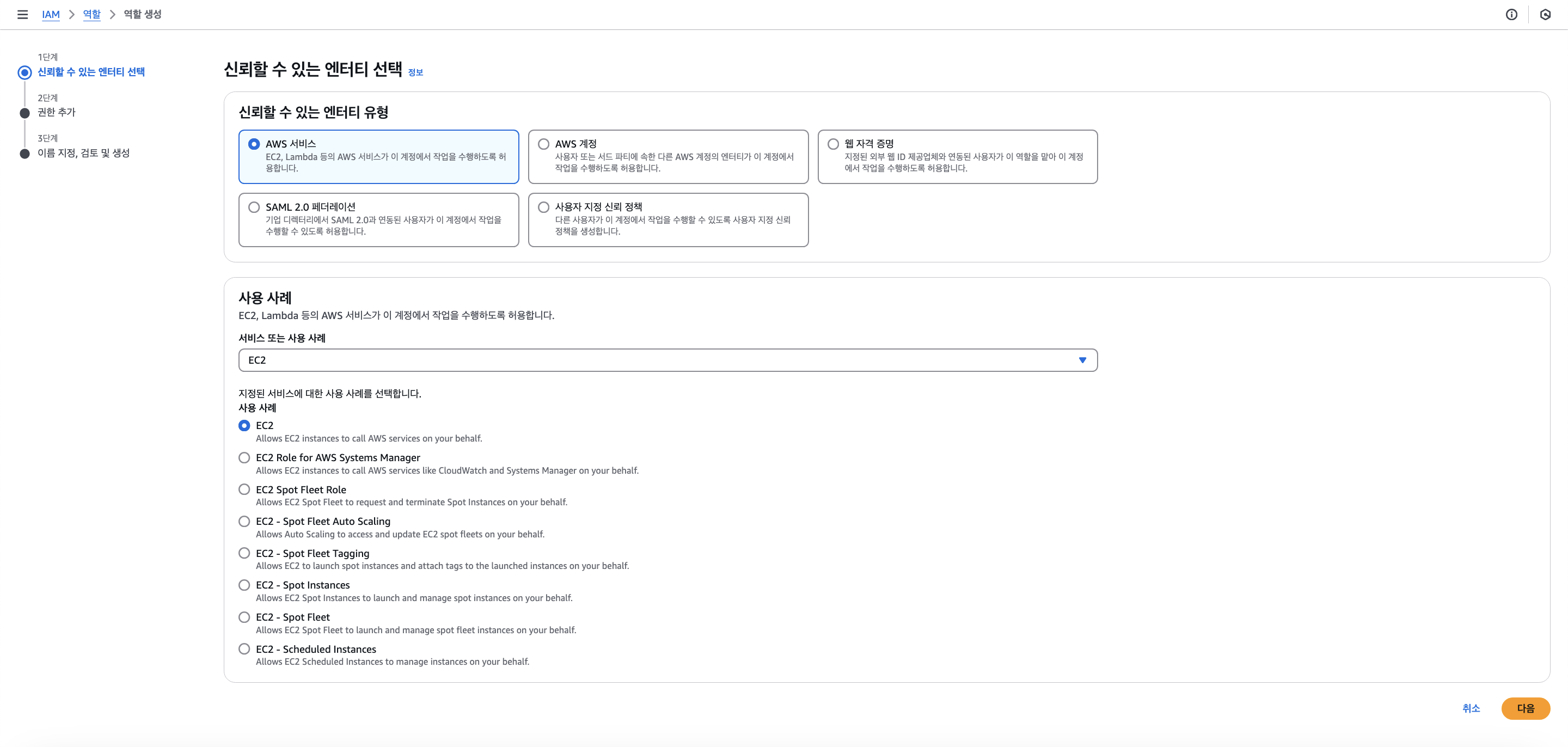
Task: Click 취소 to cancel role creation
Action: pyautogui.click(x=1471, y=708)
